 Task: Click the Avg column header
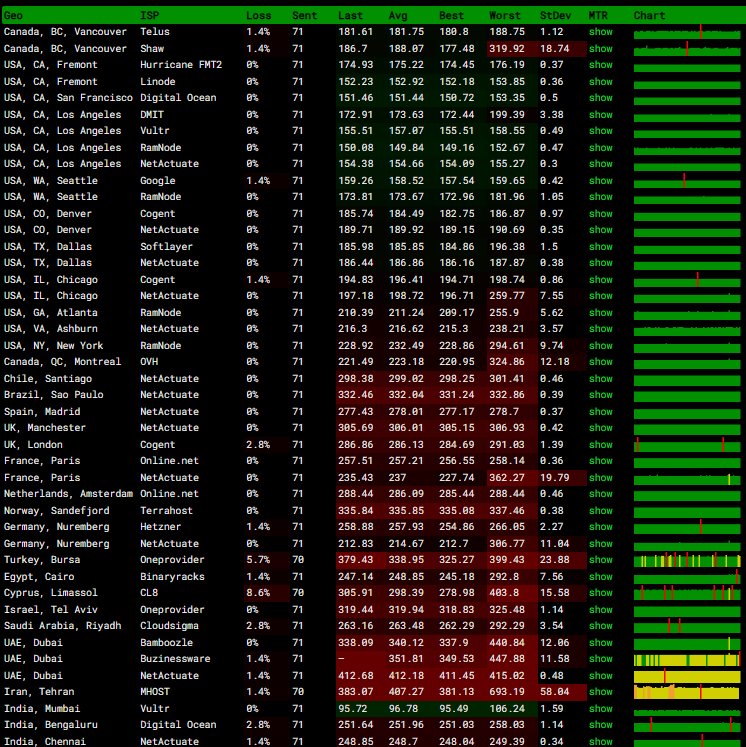point(398,15)
